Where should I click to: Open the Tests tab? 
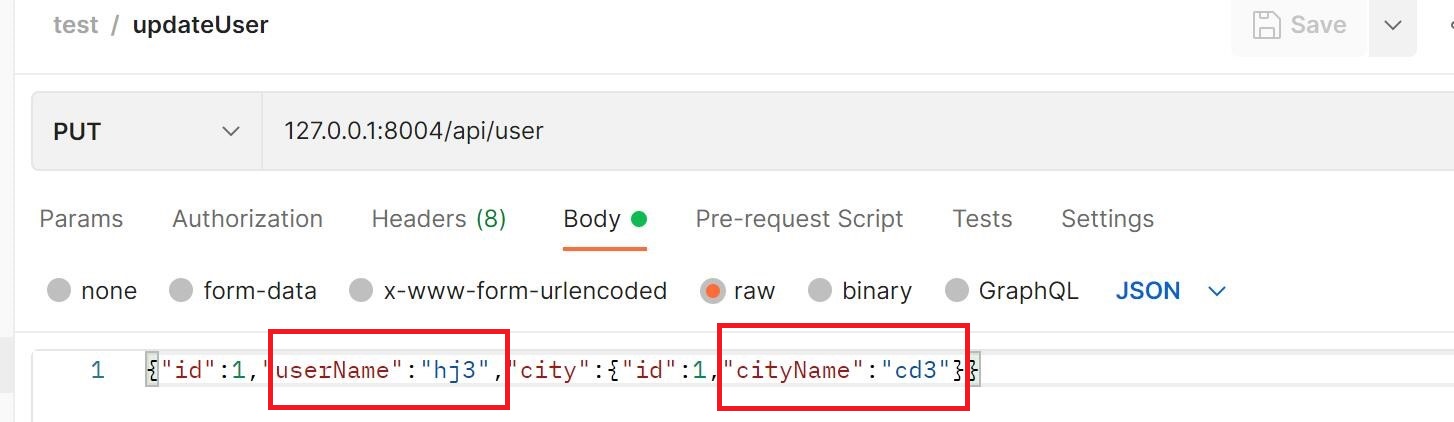click(982, 219)
